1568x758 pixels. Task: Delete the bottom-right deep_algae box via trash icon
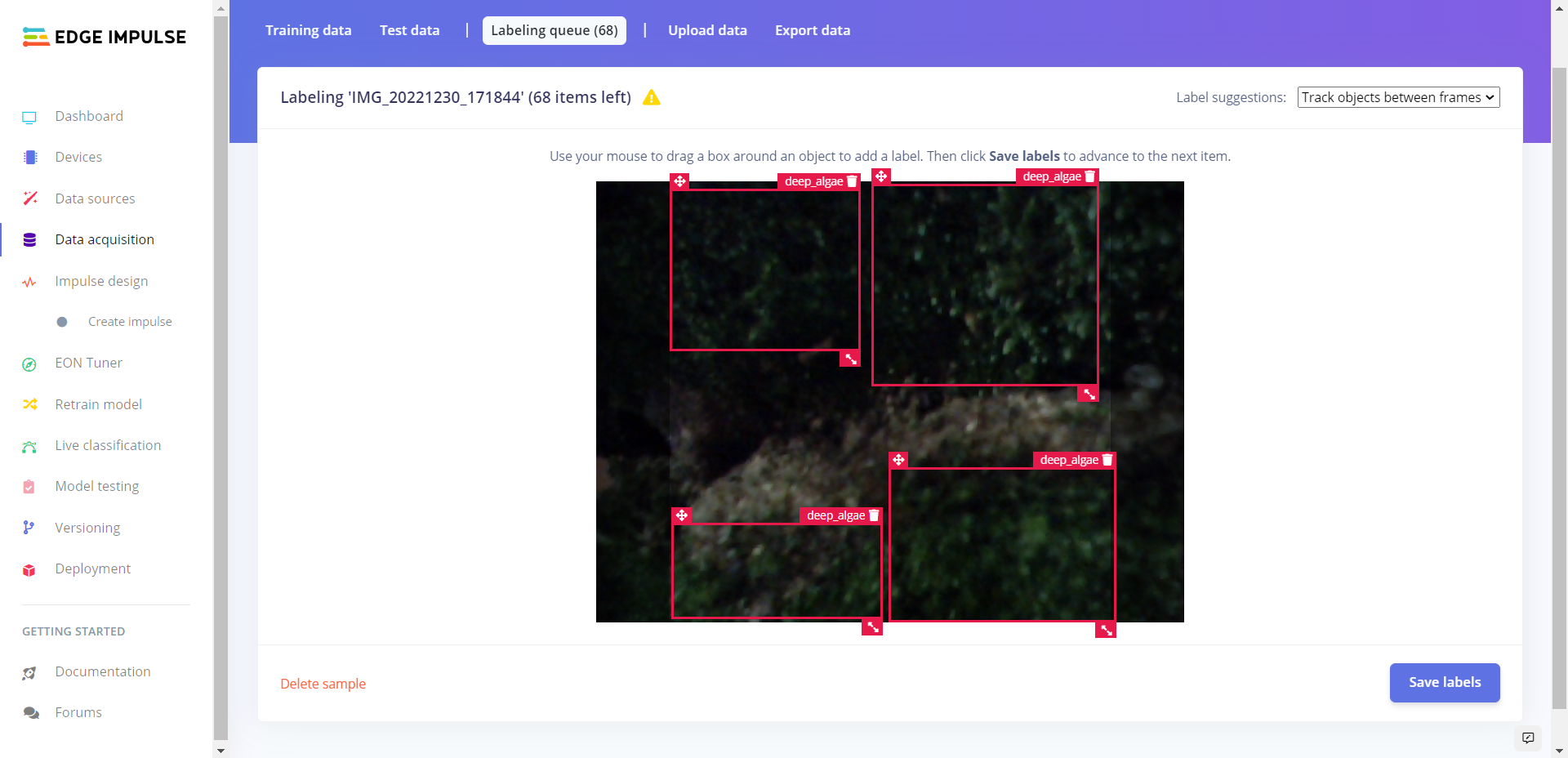[x=1107, y=460]
